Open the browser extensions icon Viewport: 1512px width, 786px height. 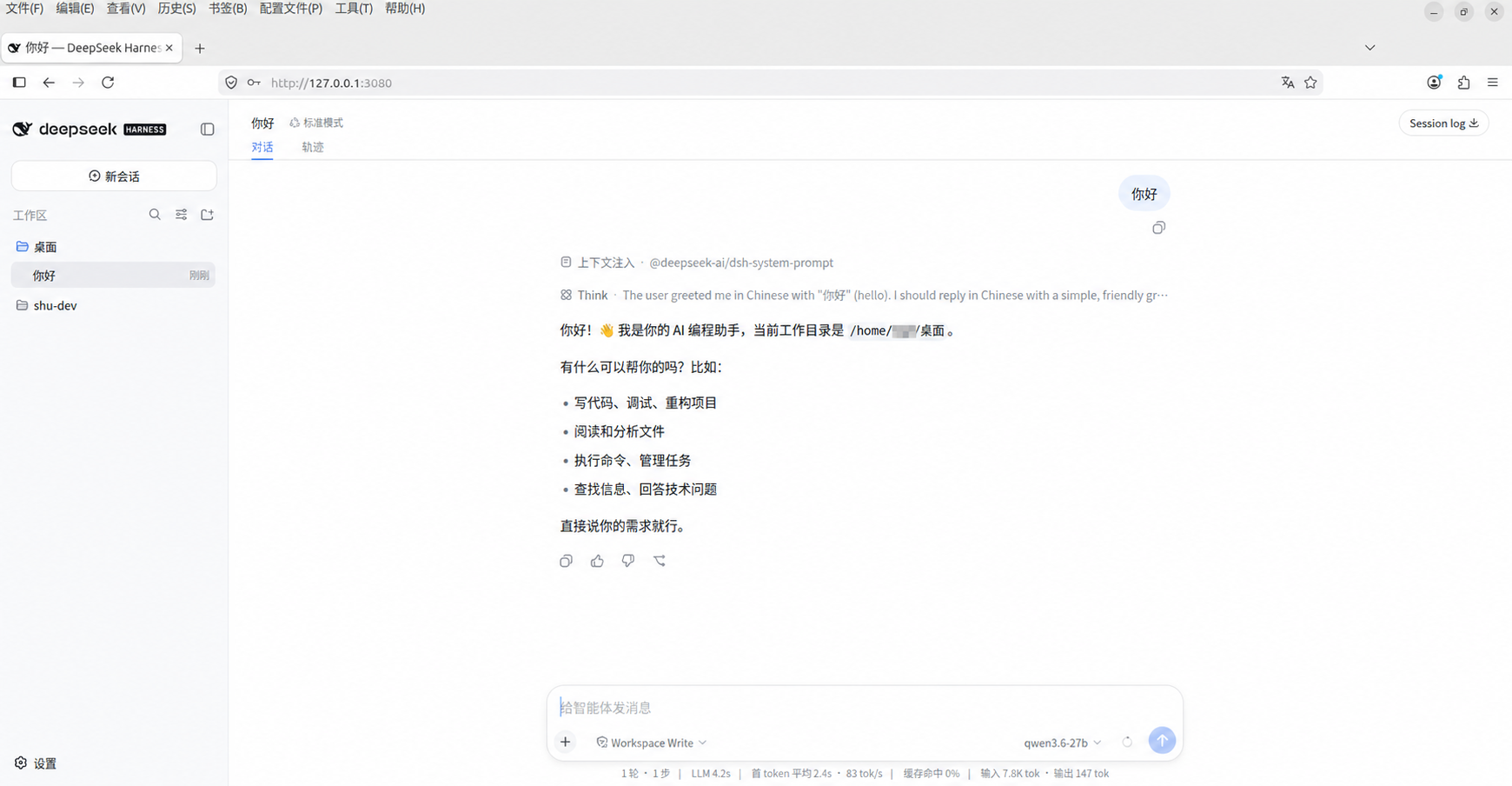pyautogui.click(x=1464, y=83)
